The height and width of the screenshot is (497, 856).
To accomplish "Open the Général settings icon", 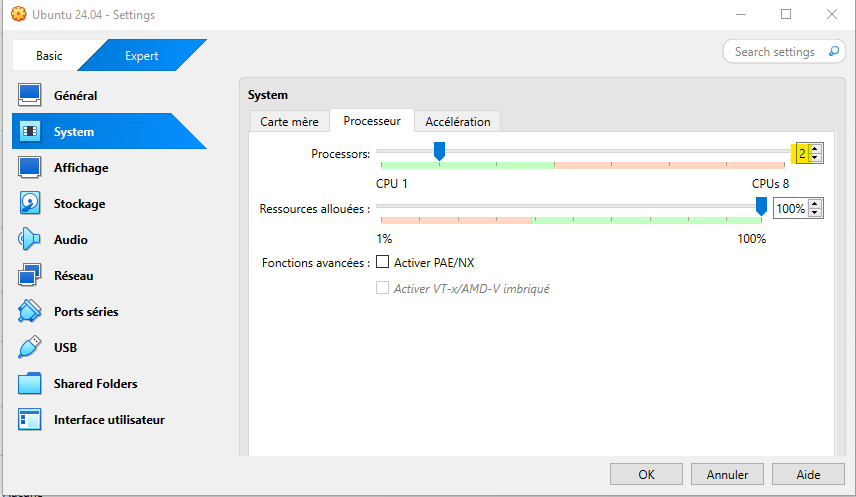I will (30, 96).
